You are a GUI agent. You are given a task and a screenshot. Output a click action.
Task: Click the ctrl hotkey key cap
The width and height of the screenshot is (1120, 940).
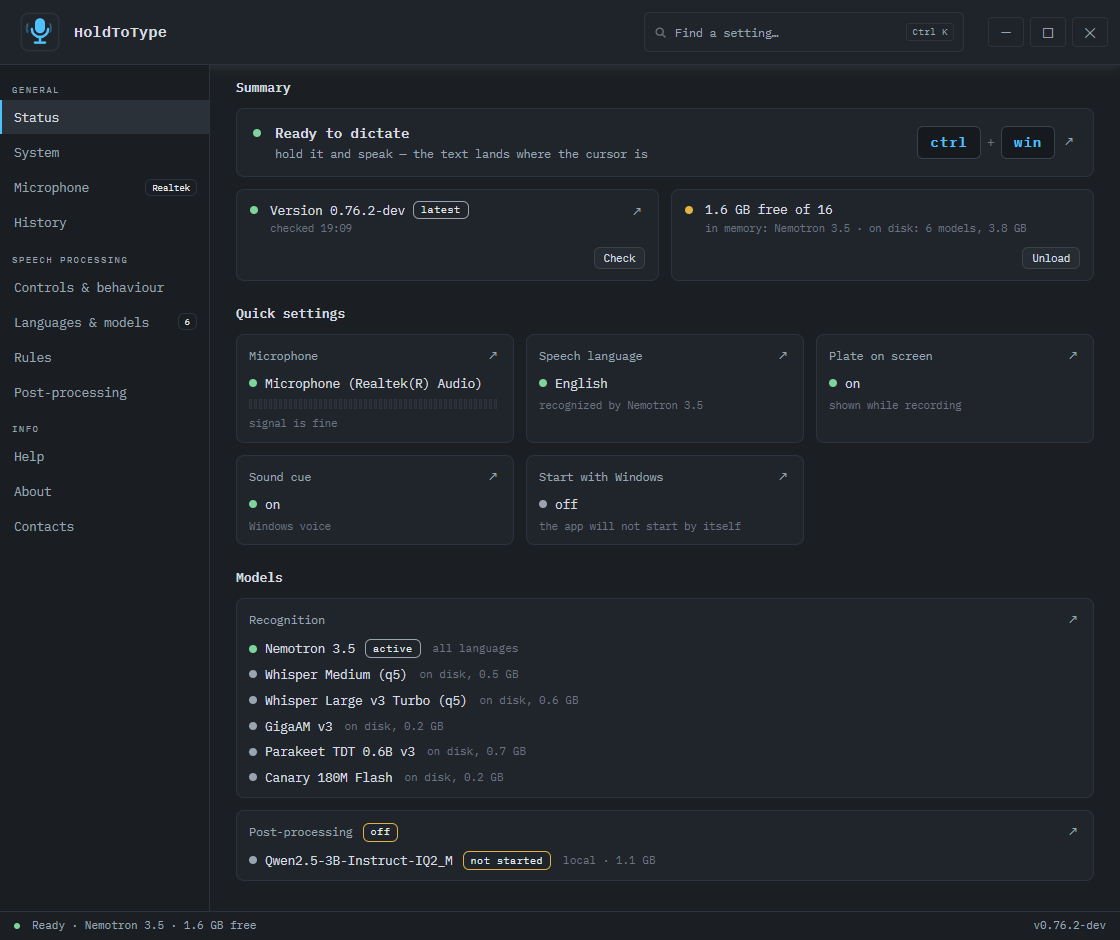949,142
